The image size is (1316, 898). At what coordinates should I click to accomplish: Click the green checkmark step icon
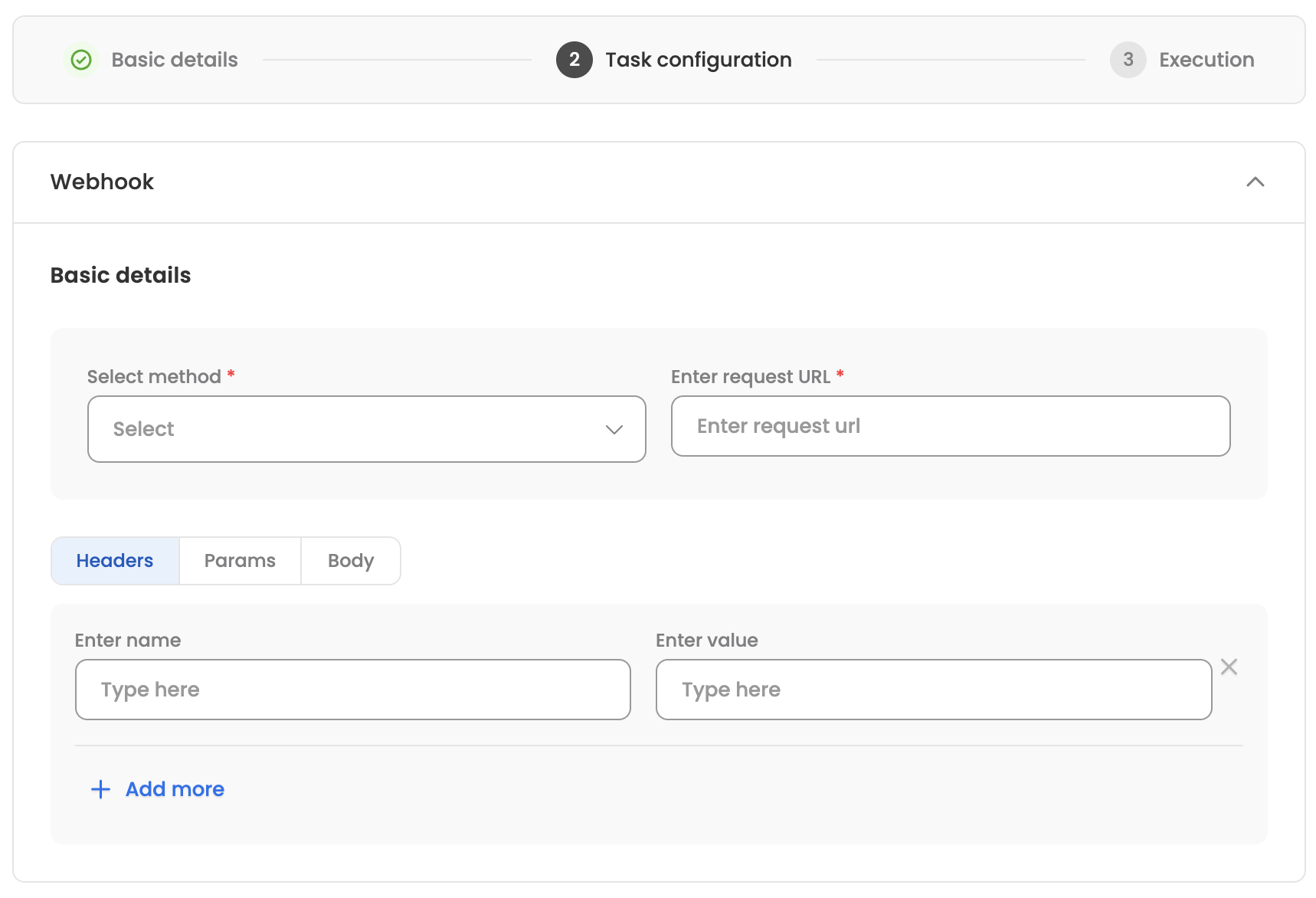tap(81, 60)
